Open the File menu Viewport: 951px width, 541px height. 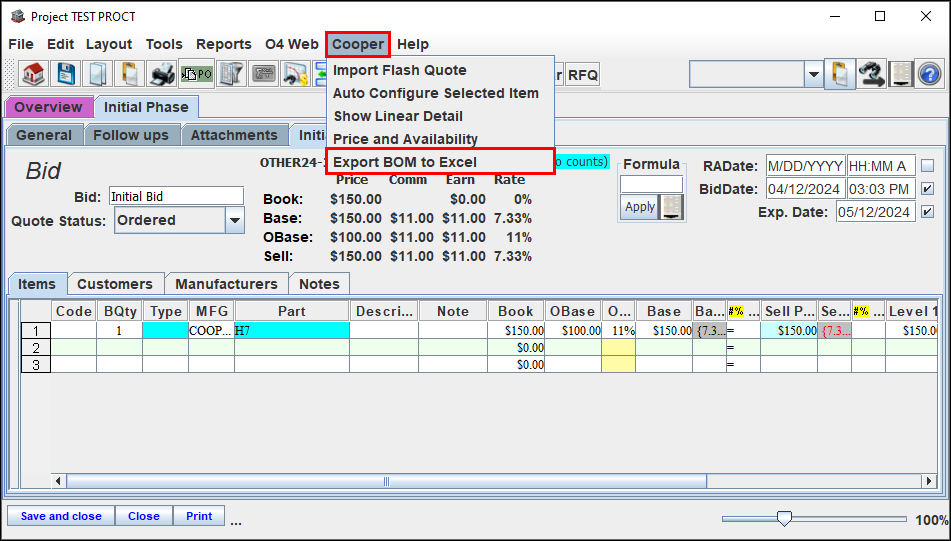click(x=21, y=44)
